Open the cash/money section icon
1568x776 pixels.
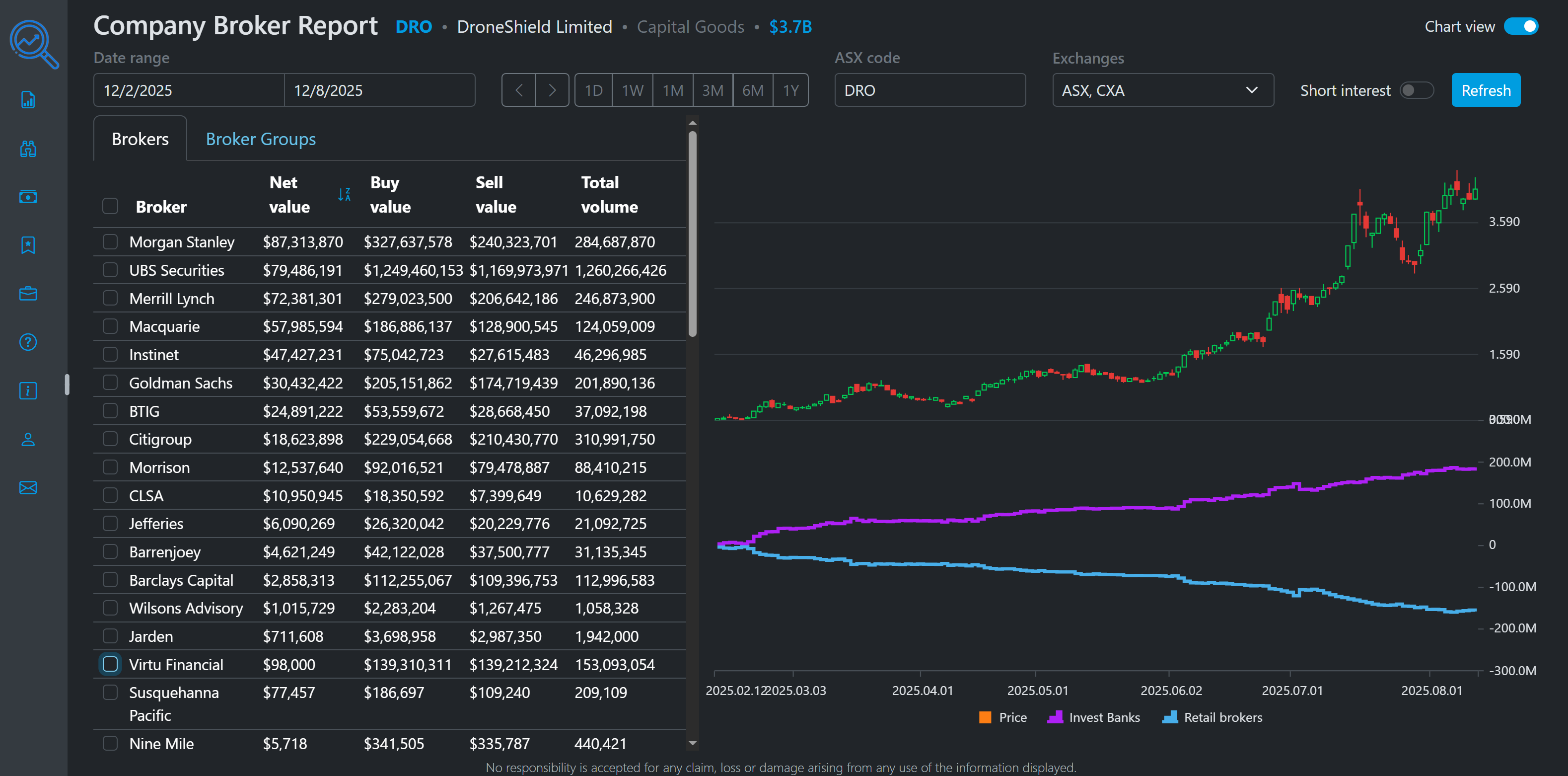click(x=28, y=197)
